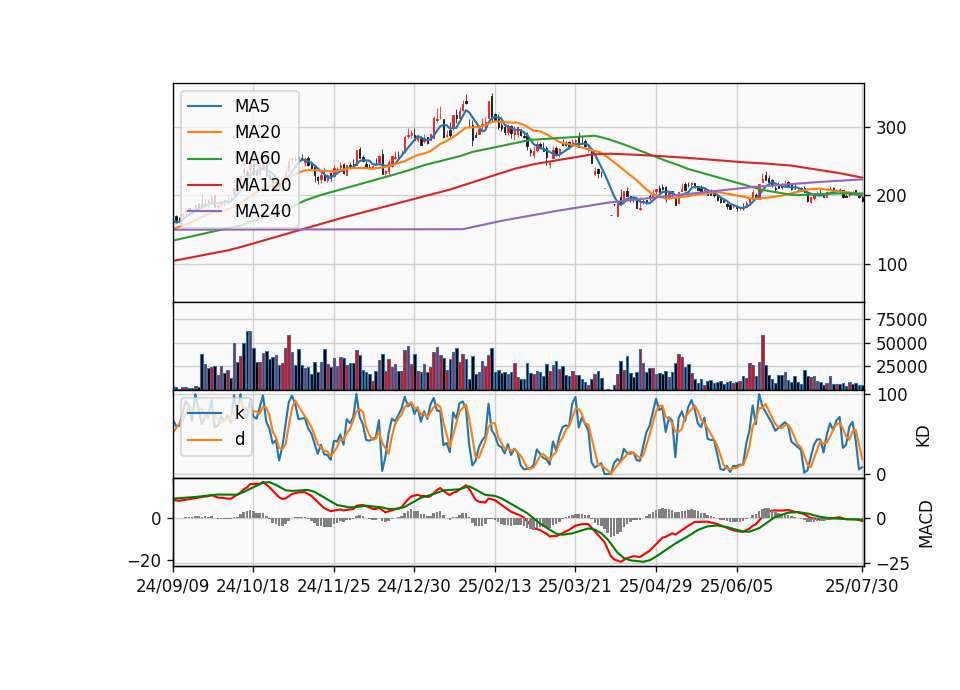Click the MA120 legend label
Viewport: 960px width, 690px height.
263,184
